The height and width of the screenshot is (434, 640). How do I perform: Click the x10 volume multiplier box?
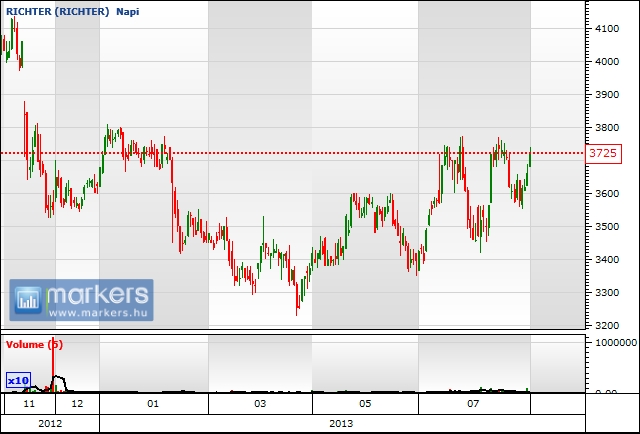pos(18,381)
